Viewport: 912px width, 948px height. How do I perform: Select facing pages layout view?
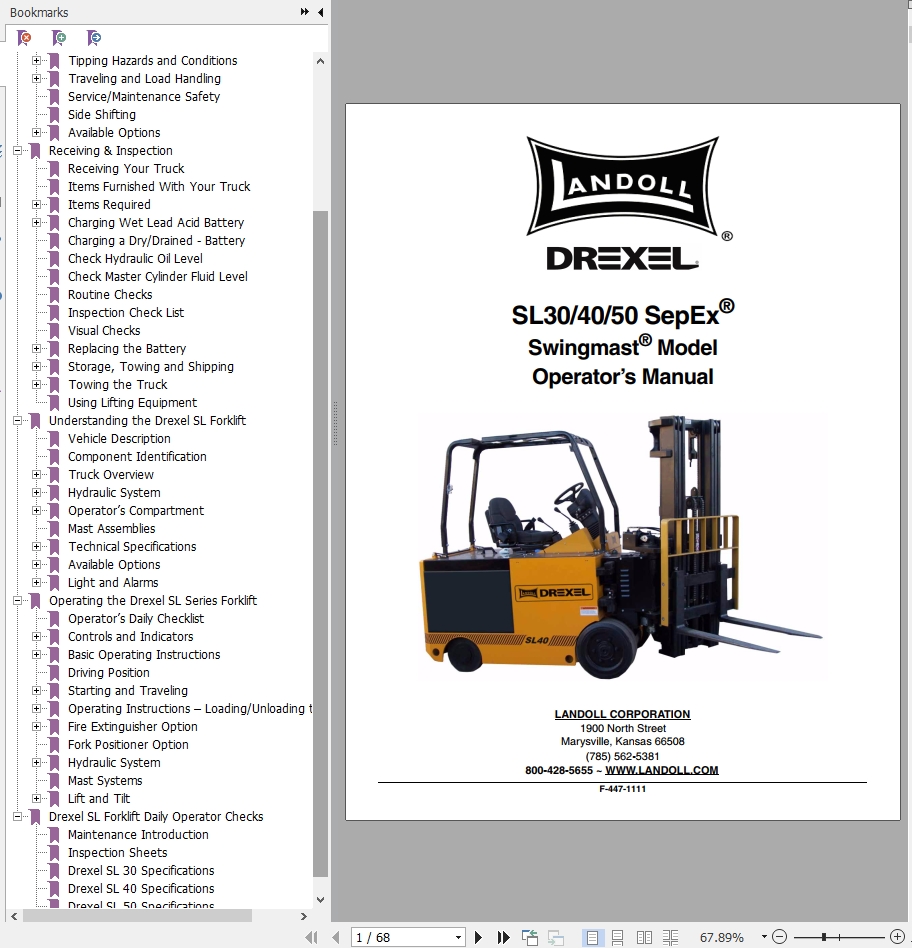coord(644,938)
